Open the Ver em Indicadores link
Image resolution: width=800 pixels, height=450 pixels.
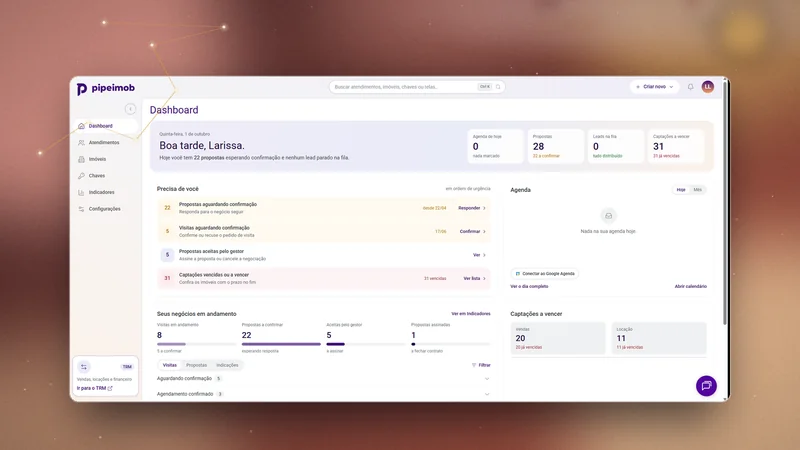470,314
